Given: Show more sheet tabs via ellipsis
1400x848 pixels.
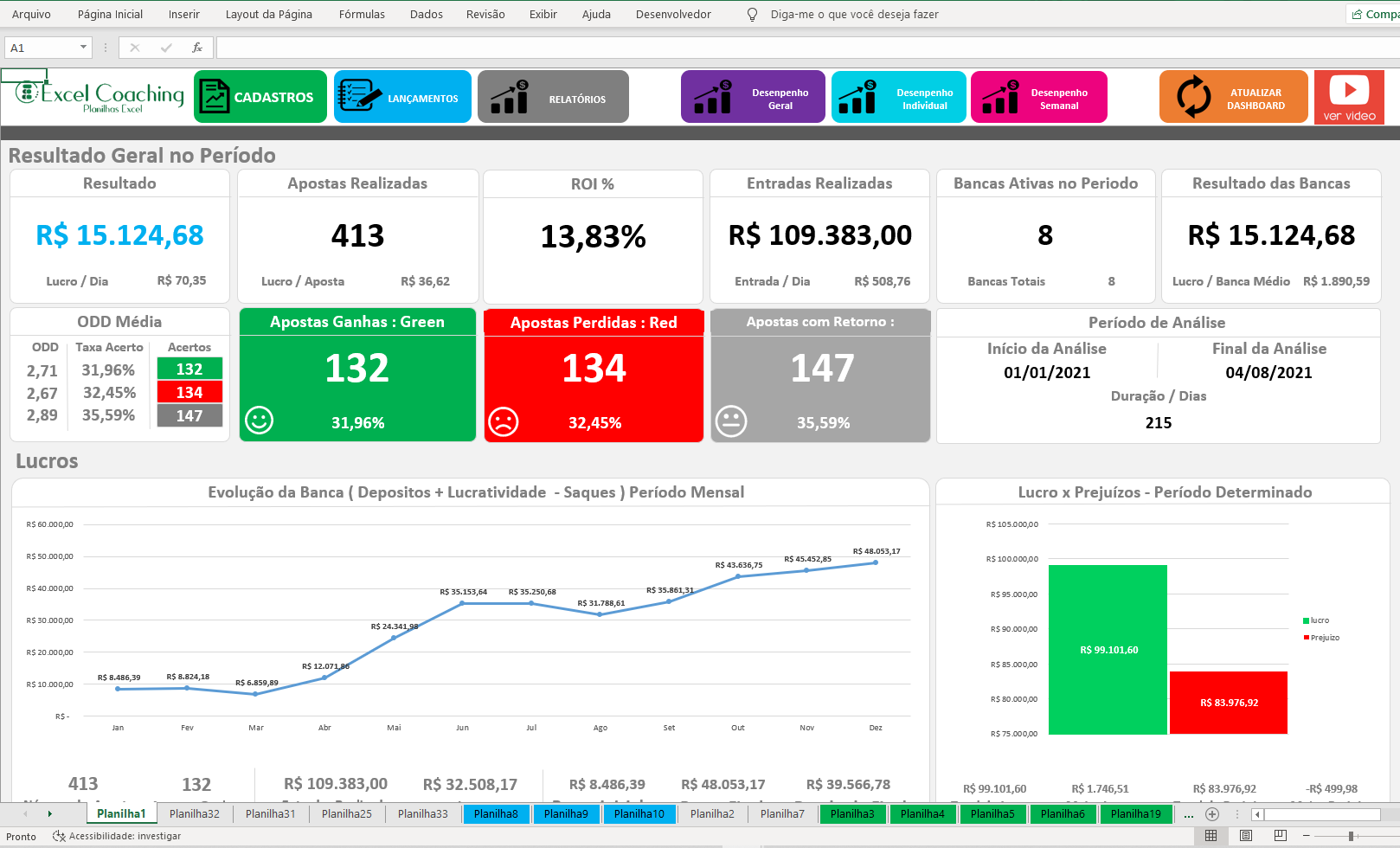Looking at the screenshot, I should pos(1189,814).
